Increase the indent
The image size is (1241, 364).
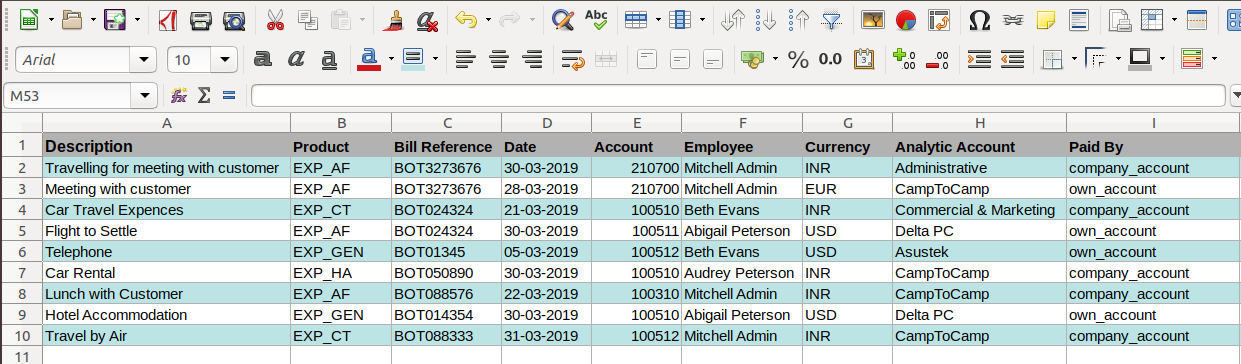pos(979,59)
